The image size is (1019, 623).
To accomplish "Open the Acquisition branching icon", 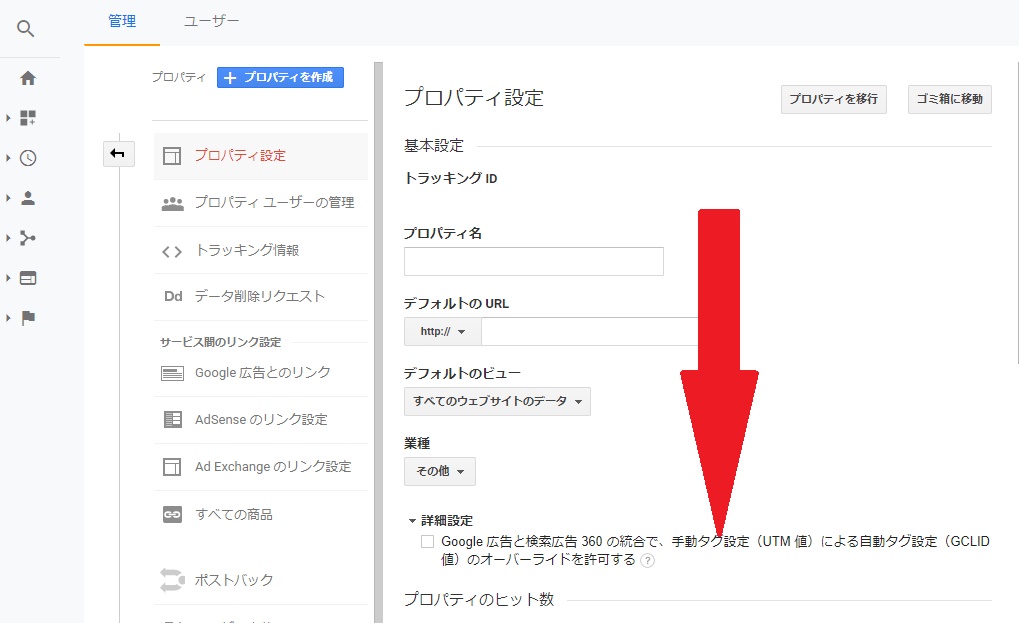I will coord(28,238).
